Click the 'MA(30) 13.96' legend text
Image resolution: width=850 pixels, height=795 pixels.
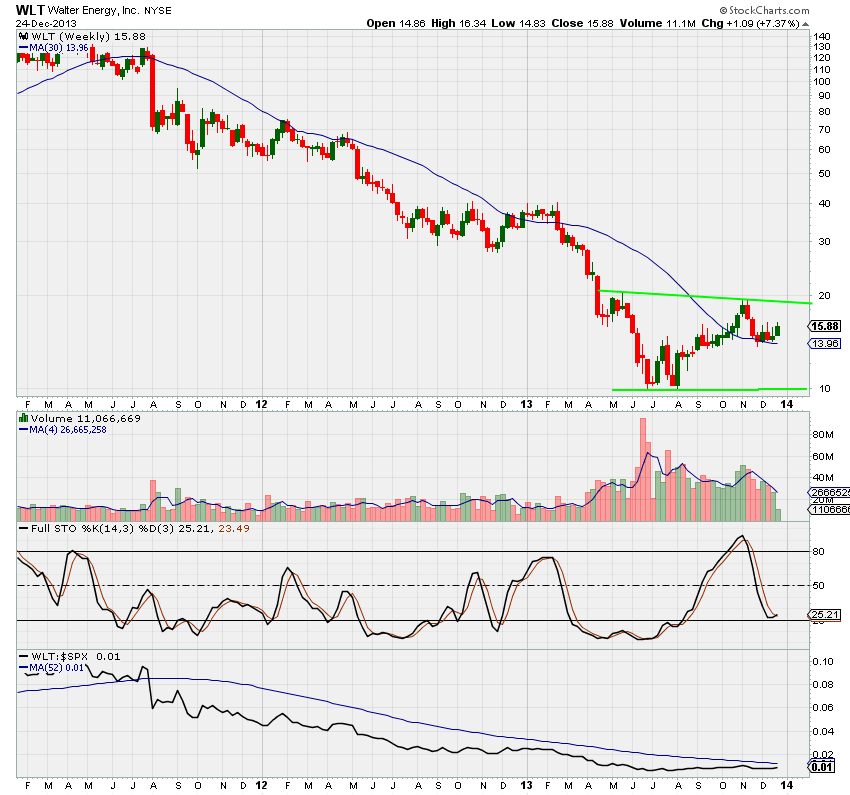(x=59, y=48)
